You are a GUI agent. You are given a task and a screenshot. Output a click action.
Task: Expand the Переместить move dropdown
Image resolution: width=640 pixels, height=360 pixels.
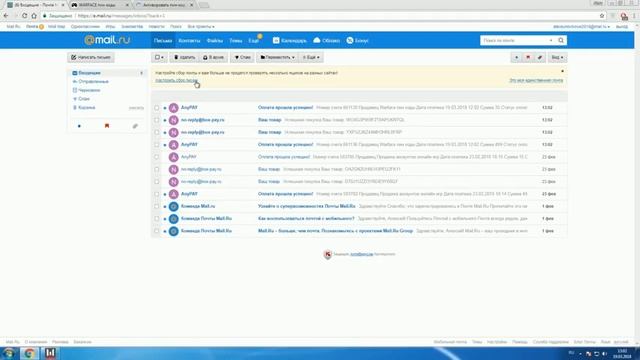click(x=277, y=58)
